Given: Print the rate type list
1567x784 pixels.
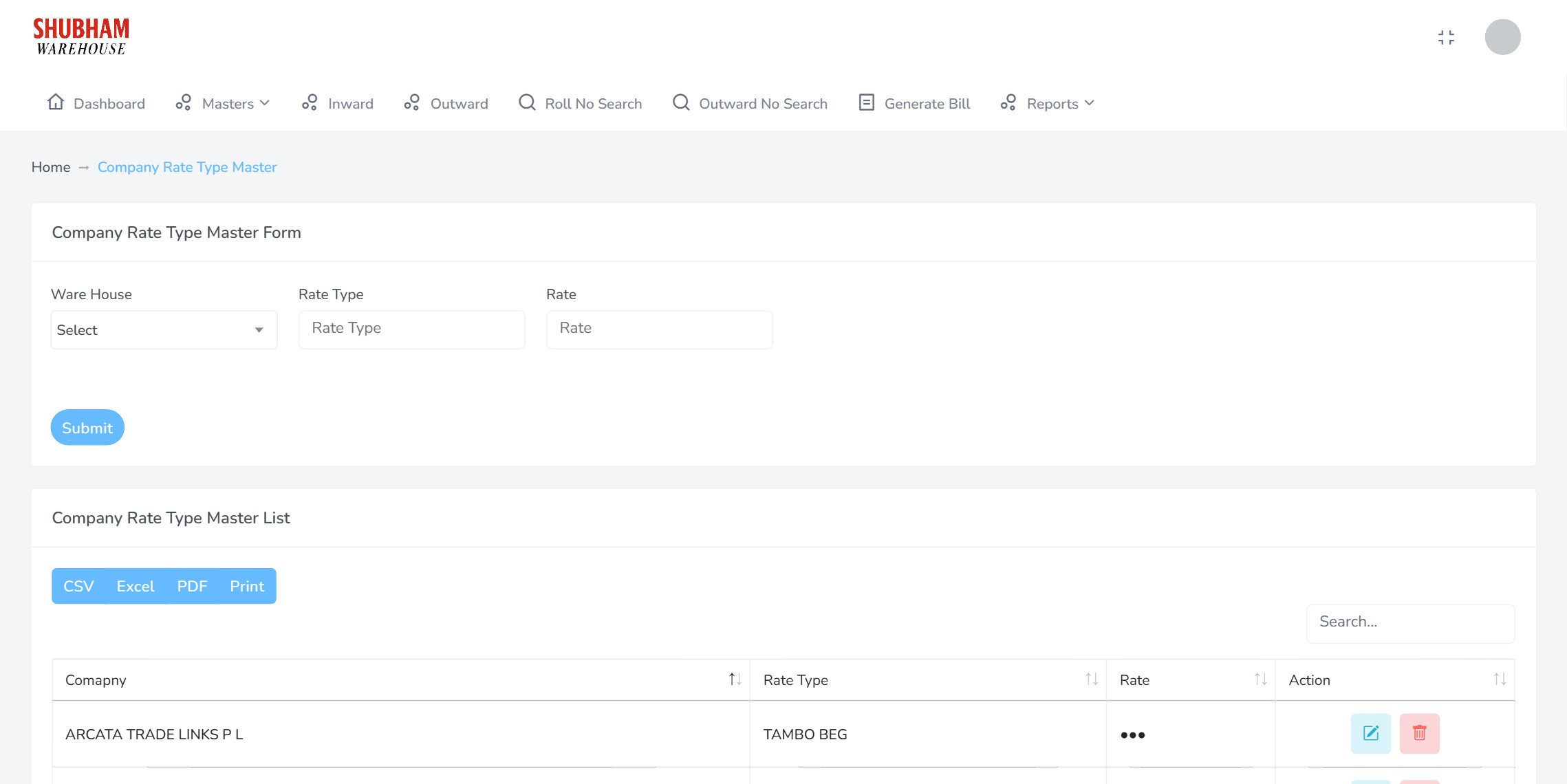Looking at the screenshot, I should click(247, 586).
